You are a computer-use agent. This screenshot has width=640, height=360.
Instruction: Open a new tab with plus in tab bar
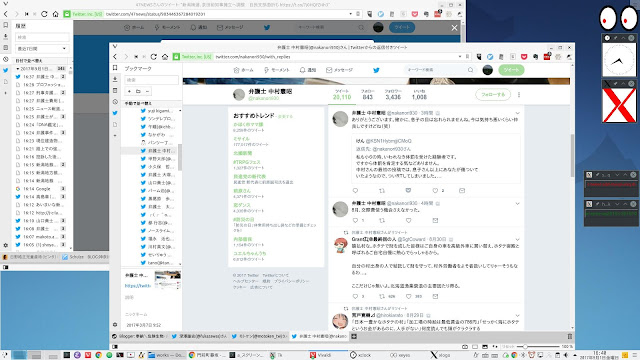[x=354, y=336]
